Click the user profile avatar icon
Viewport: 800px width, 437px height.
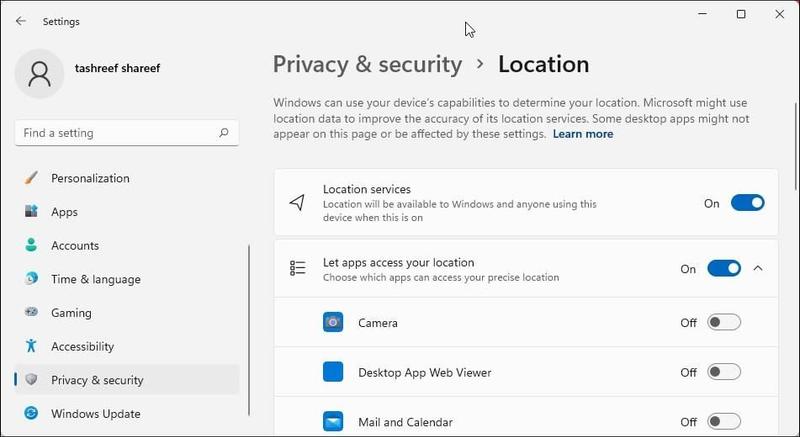(x=41, y=76)
